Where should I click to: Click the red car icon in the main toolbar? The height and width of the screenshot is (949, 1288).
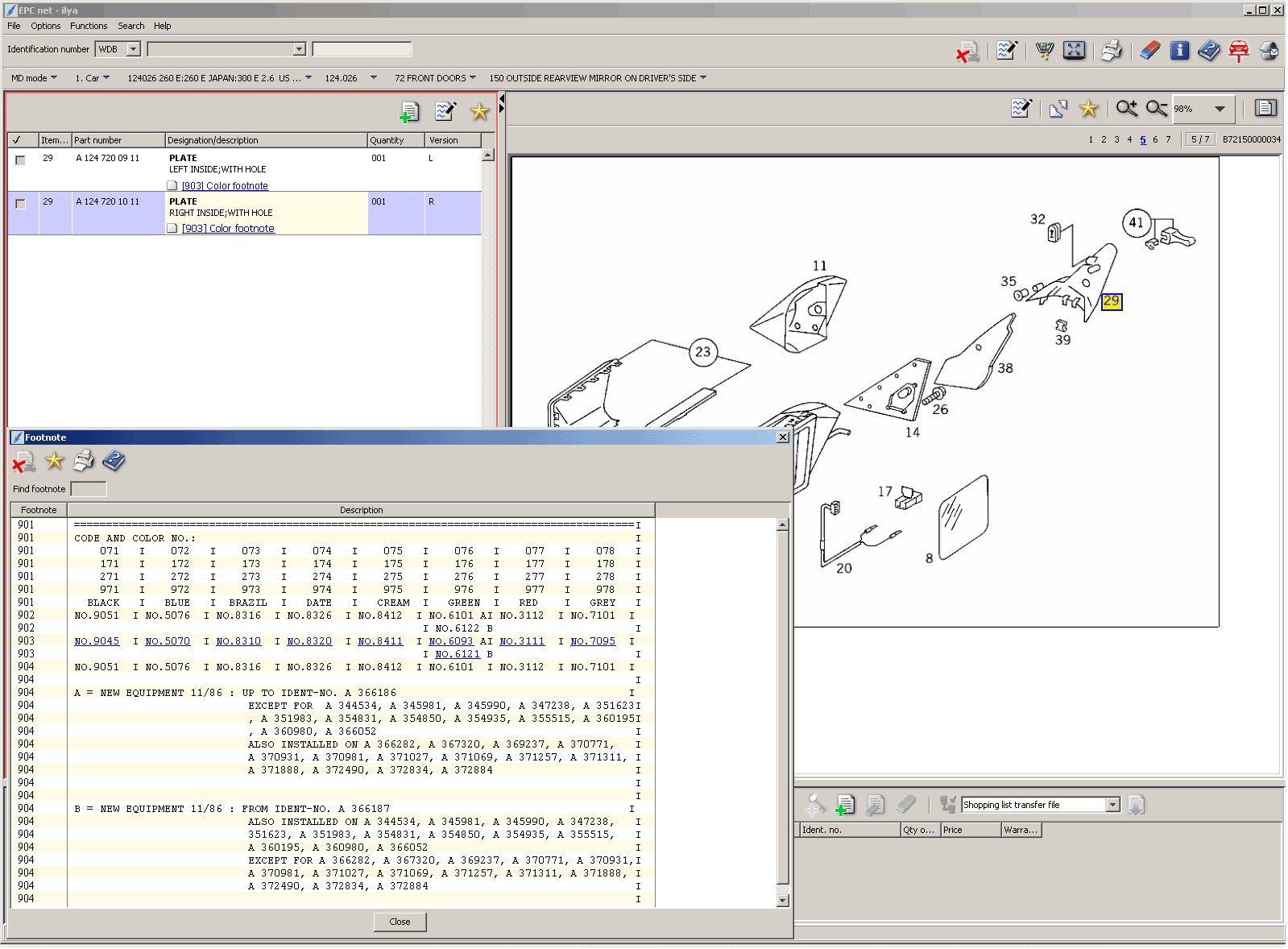1239,51
